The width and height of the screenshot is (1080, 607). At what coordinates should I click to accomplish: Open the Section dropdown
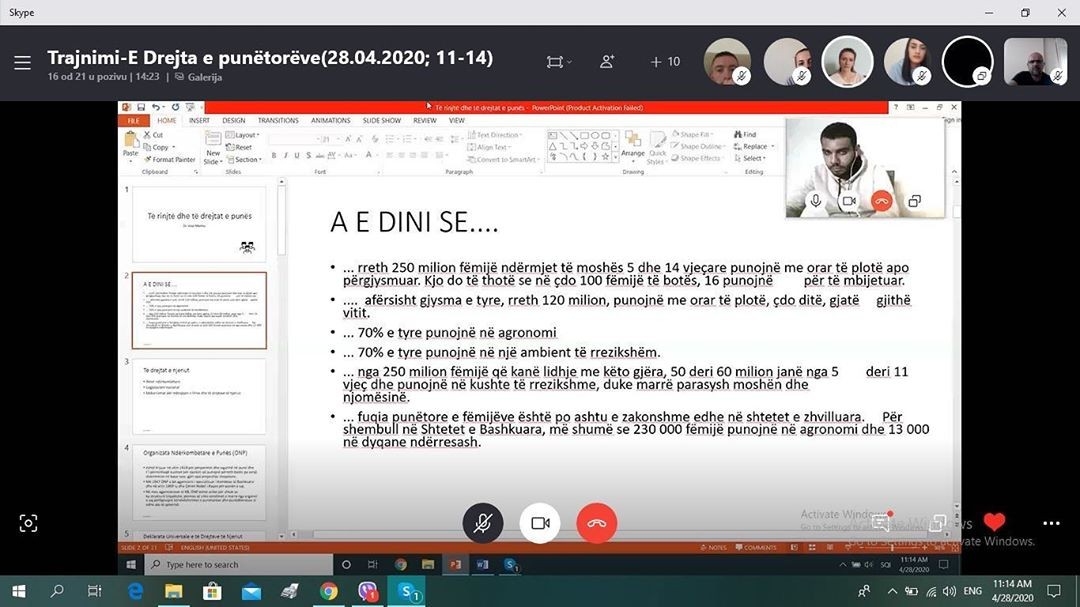[244, 160]
